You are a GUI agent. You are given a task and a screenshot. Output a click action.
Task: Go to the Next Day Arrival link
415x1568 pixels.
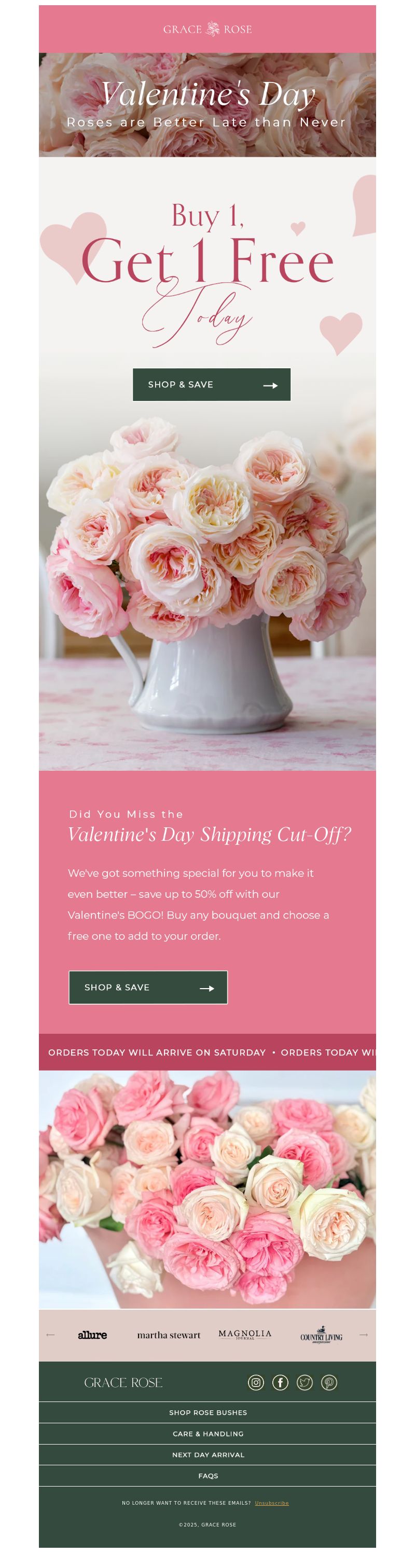[208, 1455]
